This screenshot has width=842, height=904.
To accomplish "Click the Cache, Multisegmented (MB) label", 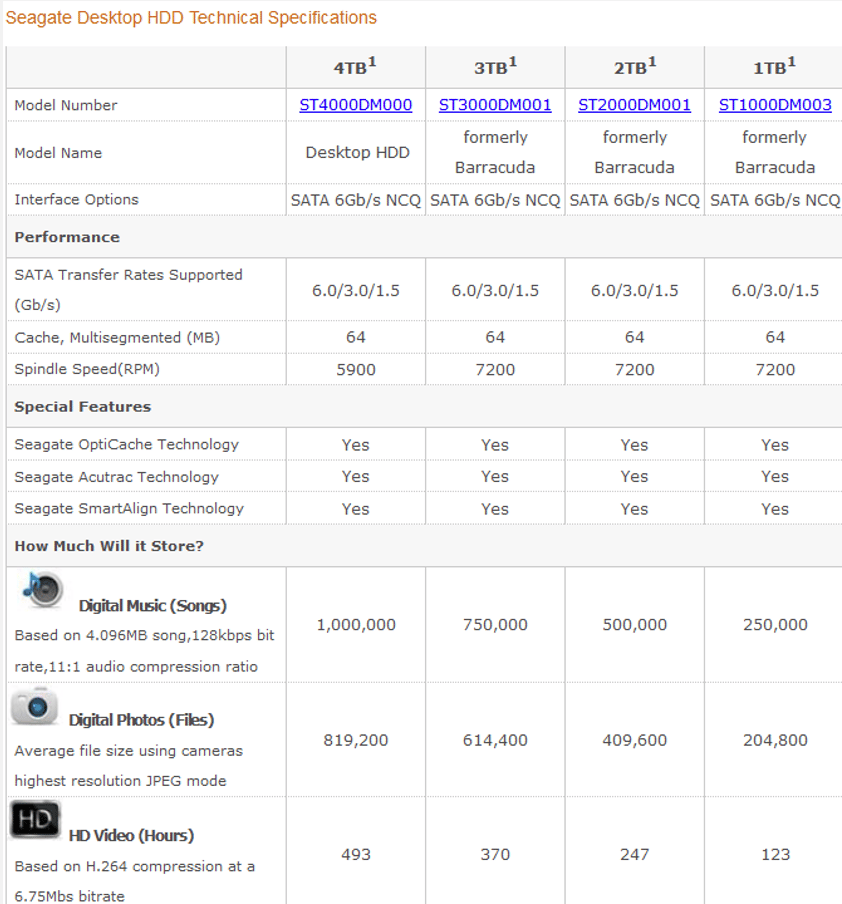I will pyautogui.click(x=117, y=337).
